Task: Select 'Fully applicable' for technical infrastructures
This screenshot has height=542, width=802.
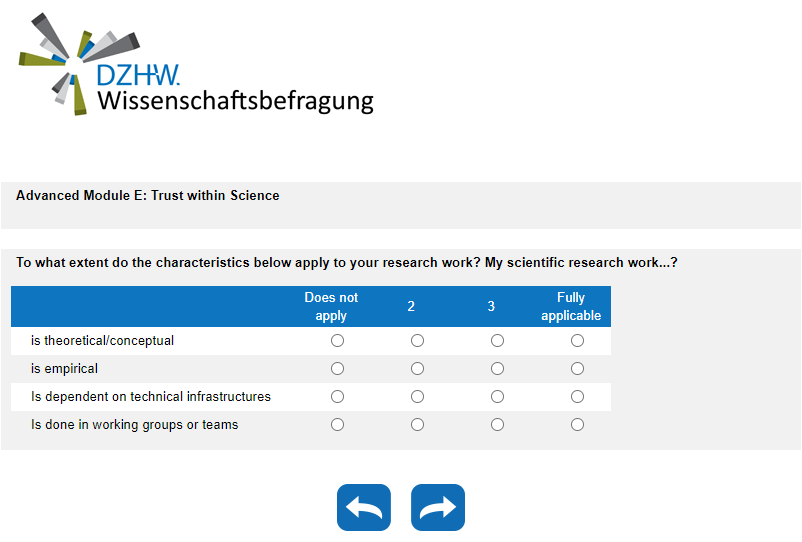Action: pyautogui.click(x=577, y=397)
